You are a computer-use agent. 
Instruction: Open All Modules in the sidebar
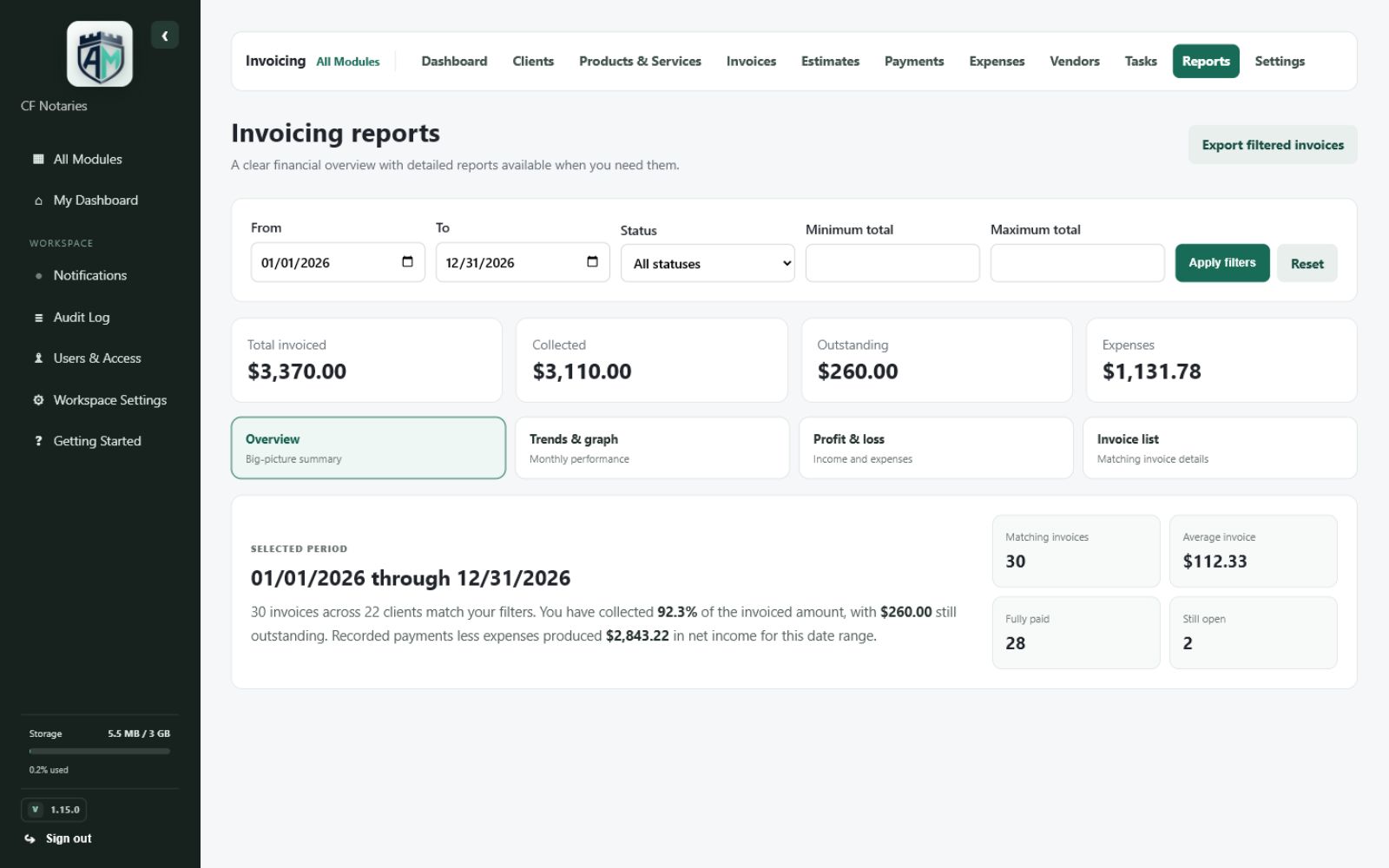coord(100,159)
